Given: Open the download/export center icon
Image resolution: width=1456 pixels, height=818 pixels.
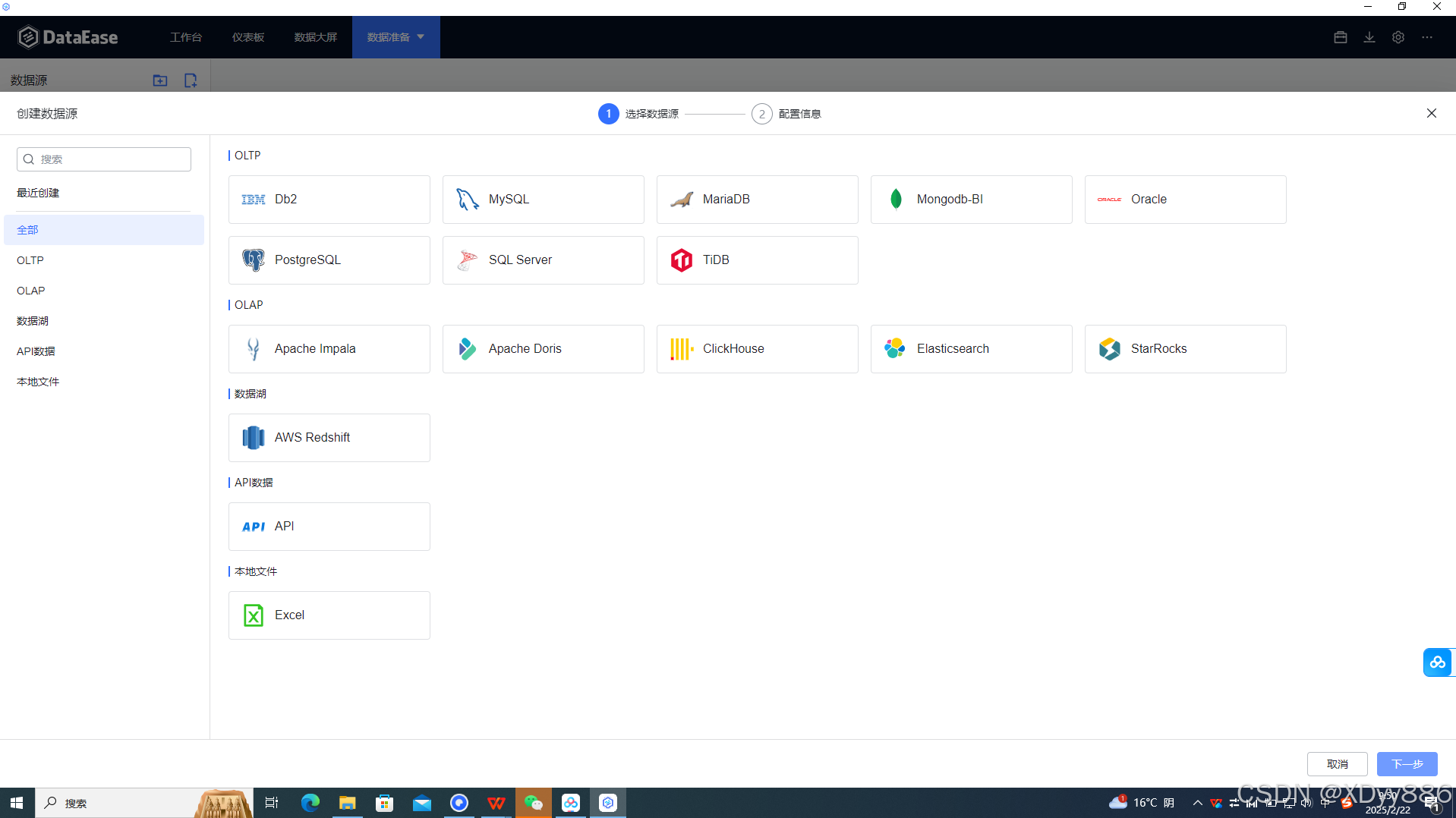Looking at the screenshot, I should pyautogui.click(x=1369, y=37).
